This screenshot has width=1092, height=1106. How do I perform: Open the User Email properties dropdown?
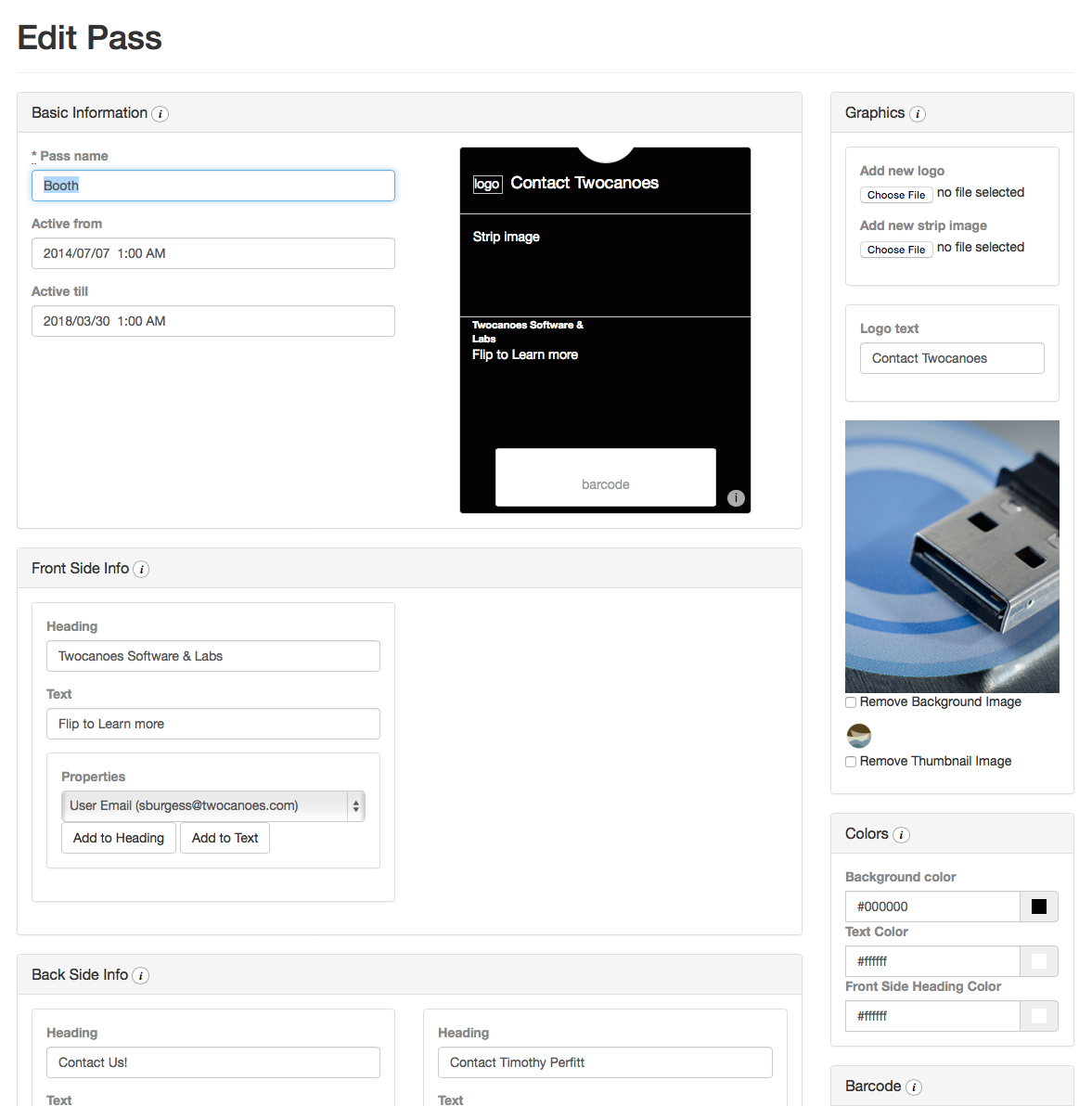tap(213, 805)
